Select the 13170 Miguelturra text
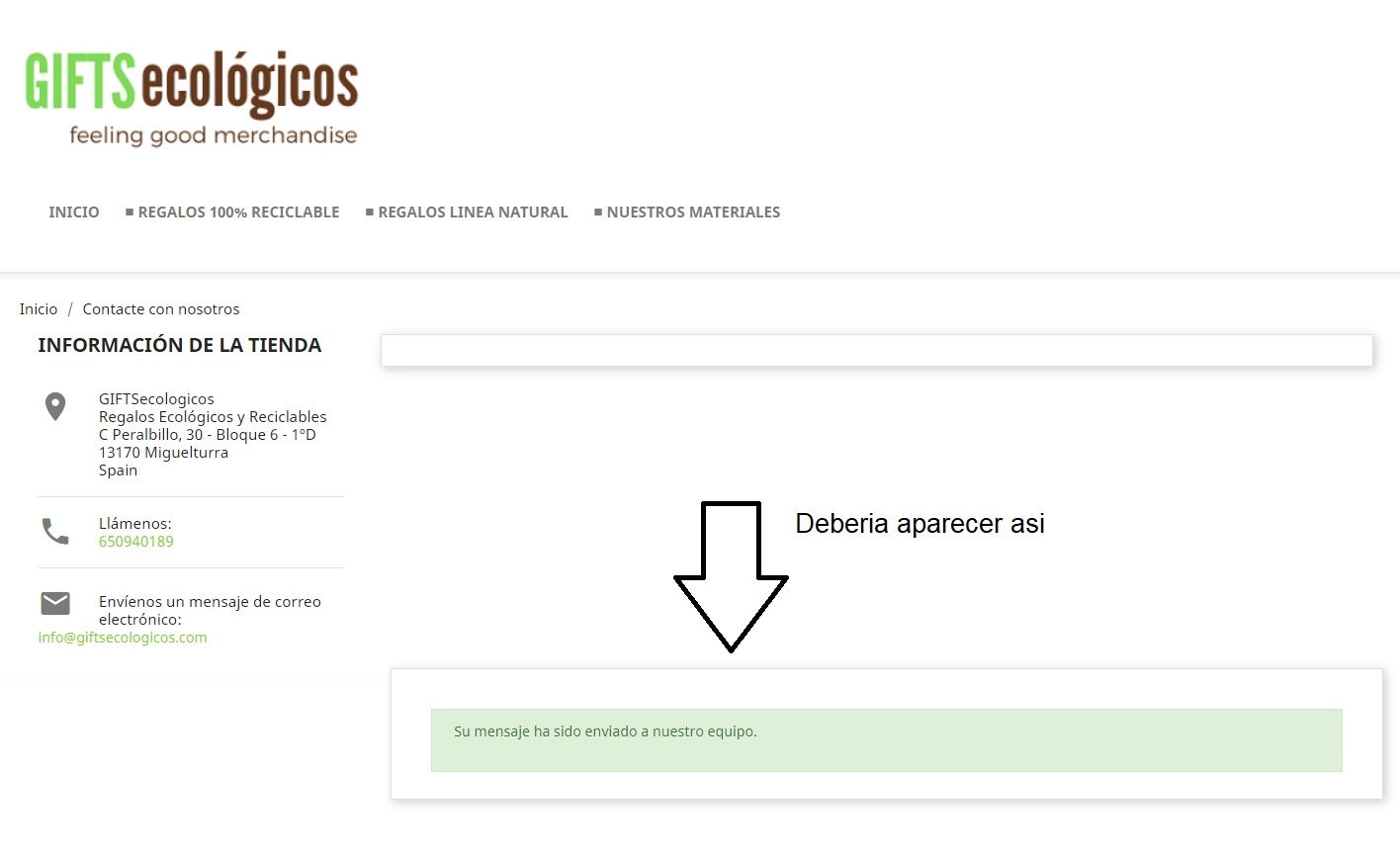 [x=163, y=453]
